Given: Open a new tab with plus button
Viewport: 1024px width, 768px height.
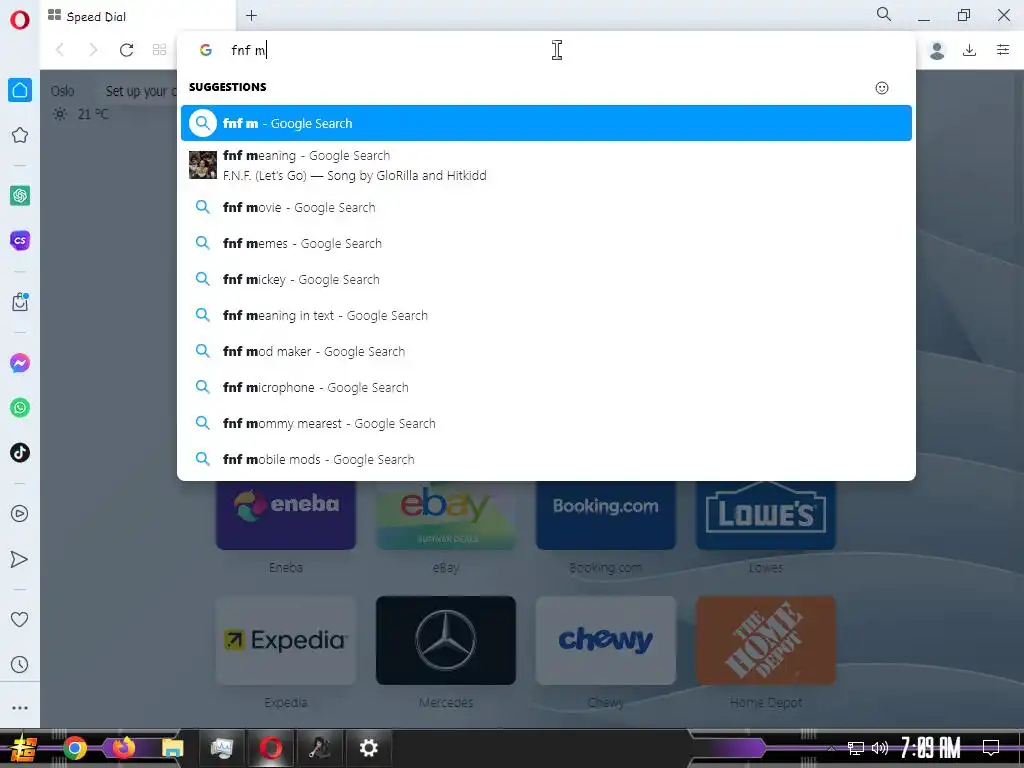Looking at the screenshot, I should click(x=251, y=16).
